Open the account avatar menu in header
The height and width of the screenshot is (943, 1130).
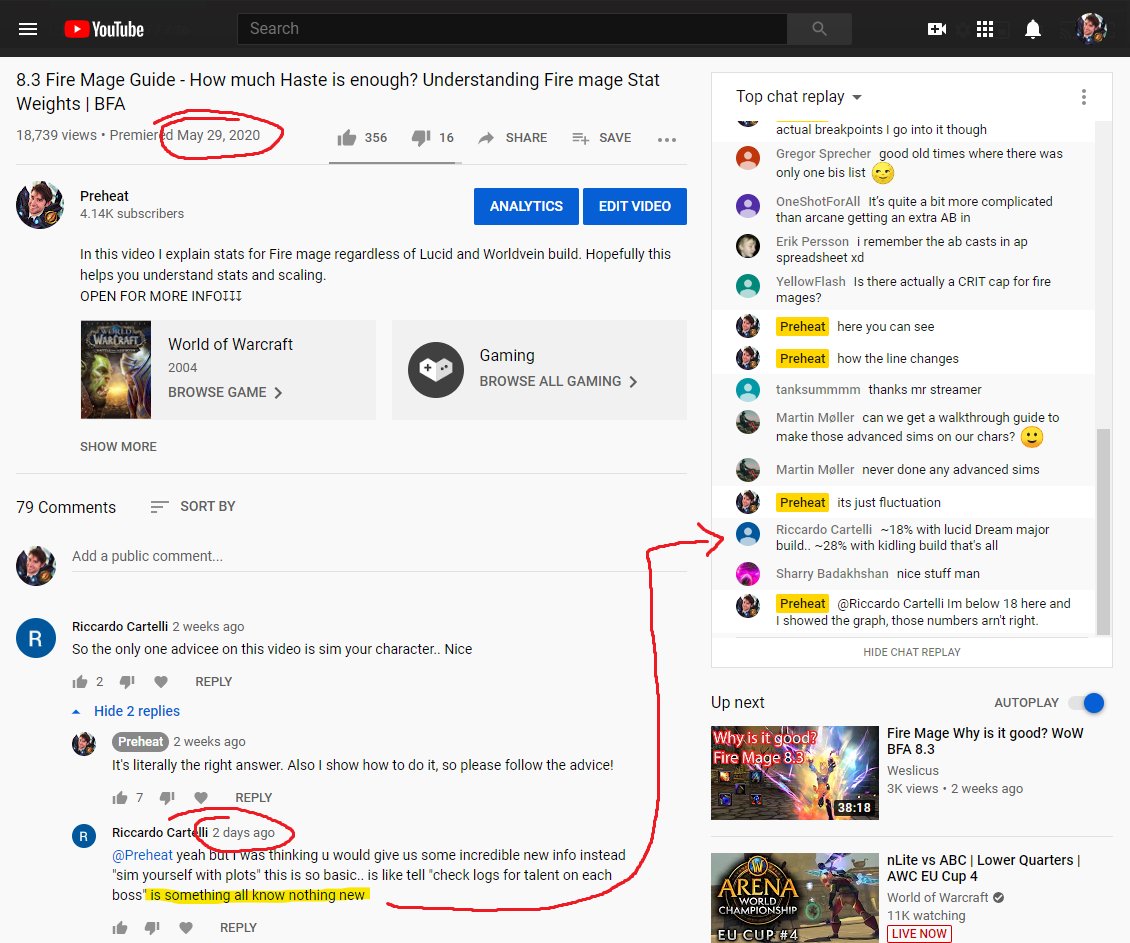click(x=1091, y=29)
